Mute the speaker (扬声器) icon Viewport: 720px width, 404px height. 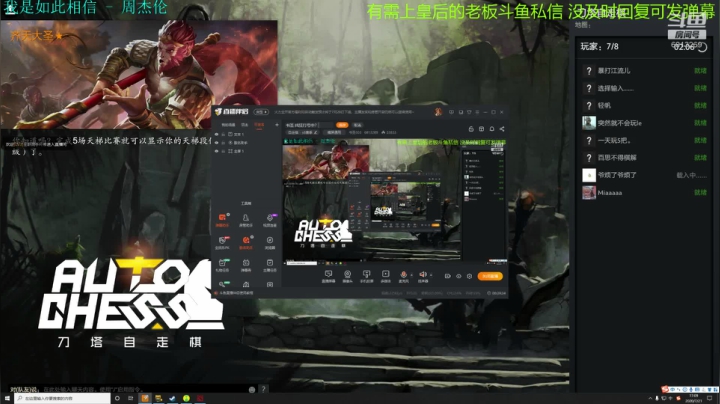(422, 275)
